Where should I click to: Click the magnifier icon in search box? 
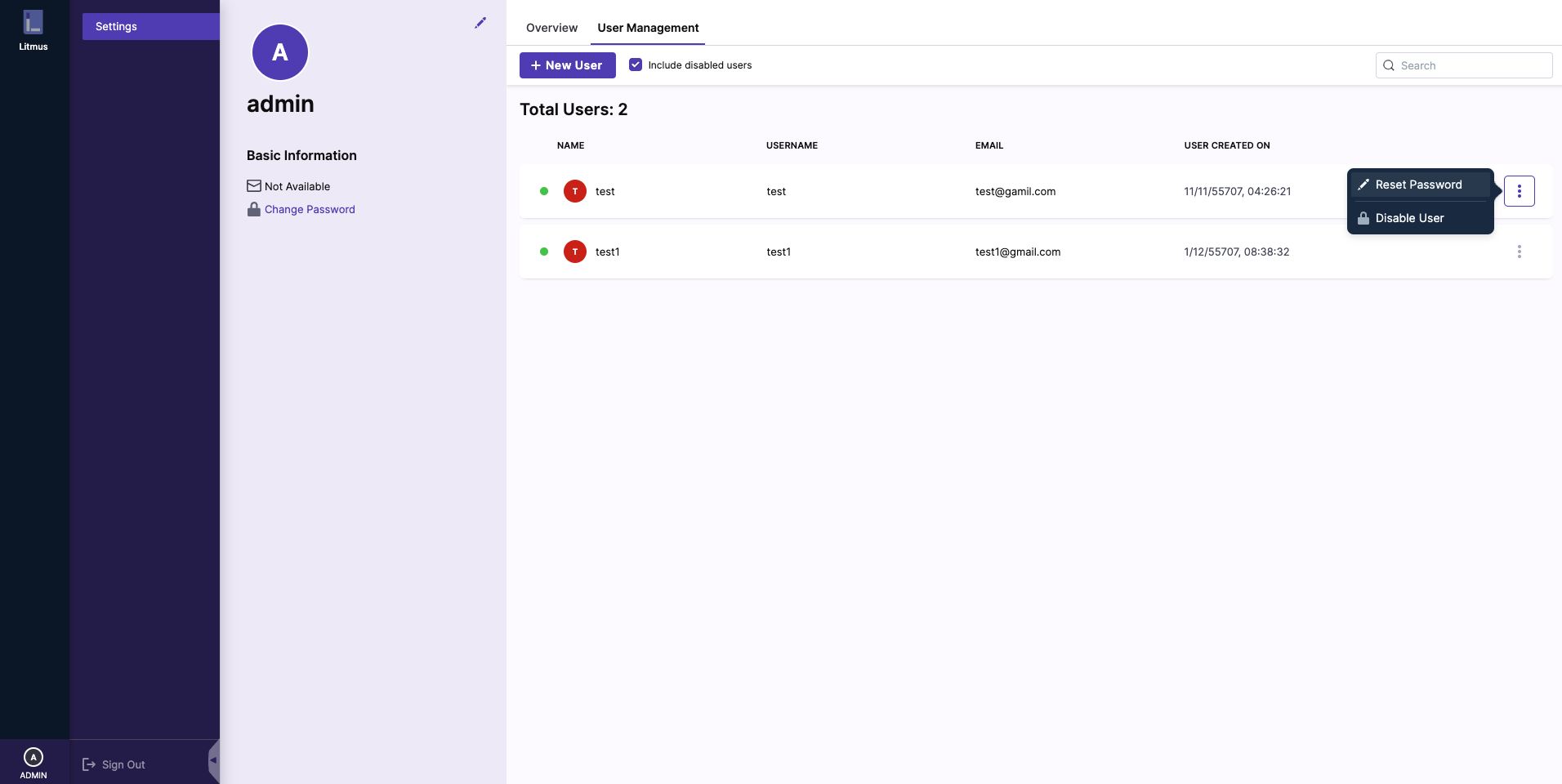coord(1389,65)
